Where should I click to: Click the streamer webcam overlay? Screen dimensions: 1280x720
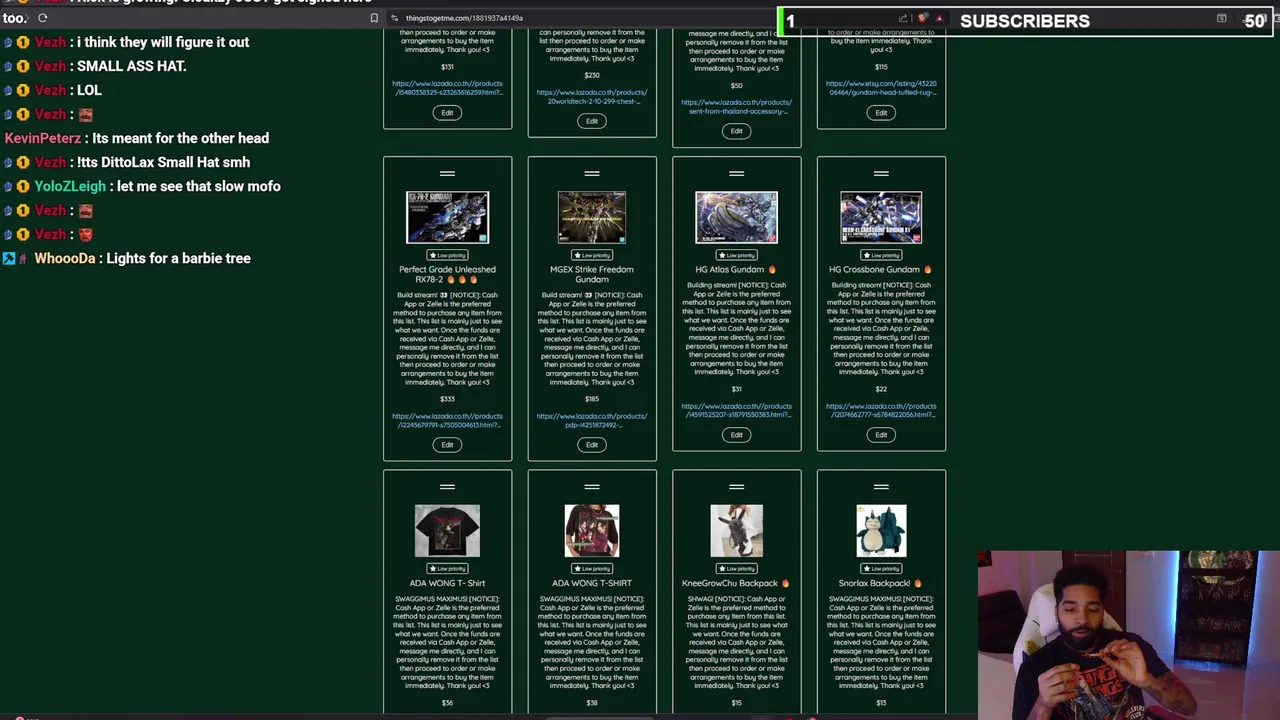coord(1128,635)
